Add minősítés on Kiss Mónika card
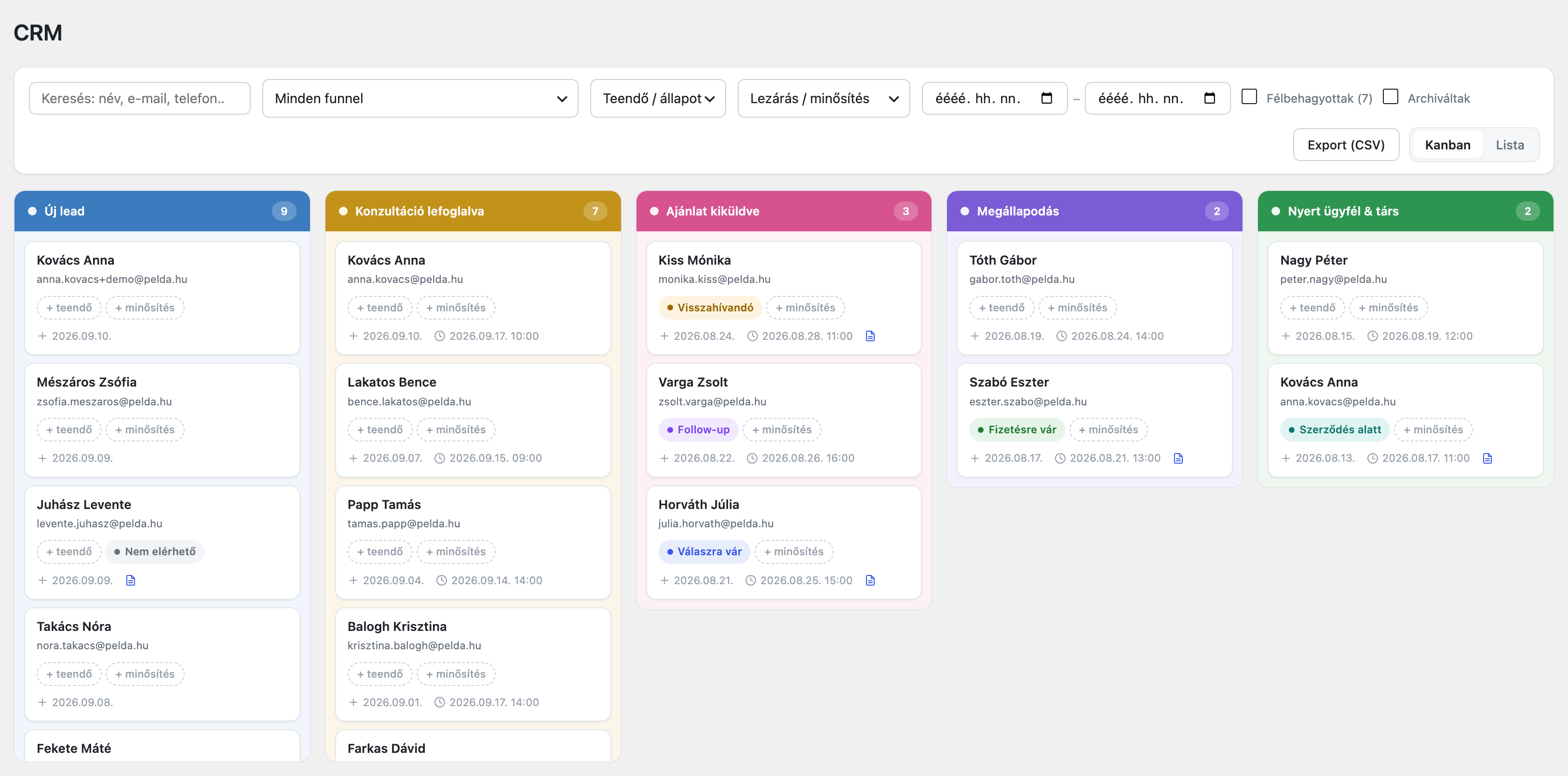The width and height of the screenshot is (1568, 776). click(805, 308)
